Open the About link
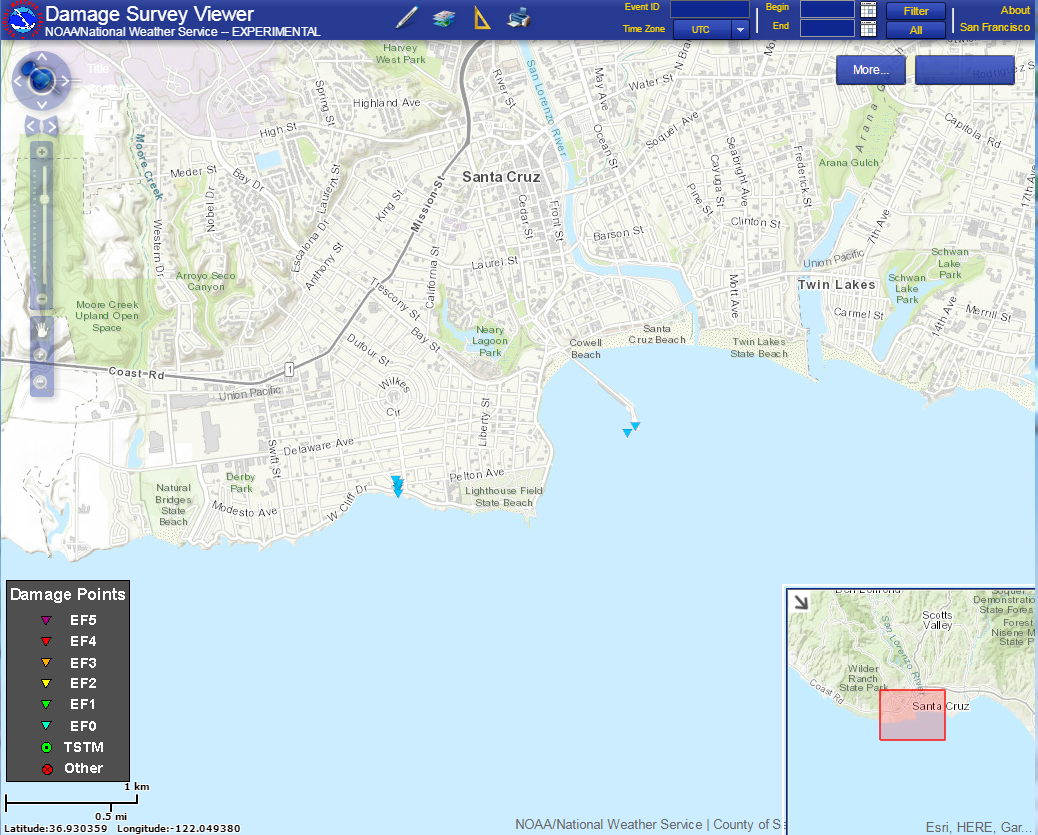Screen dimensions: 1038x835 (x=1014, y=10)
